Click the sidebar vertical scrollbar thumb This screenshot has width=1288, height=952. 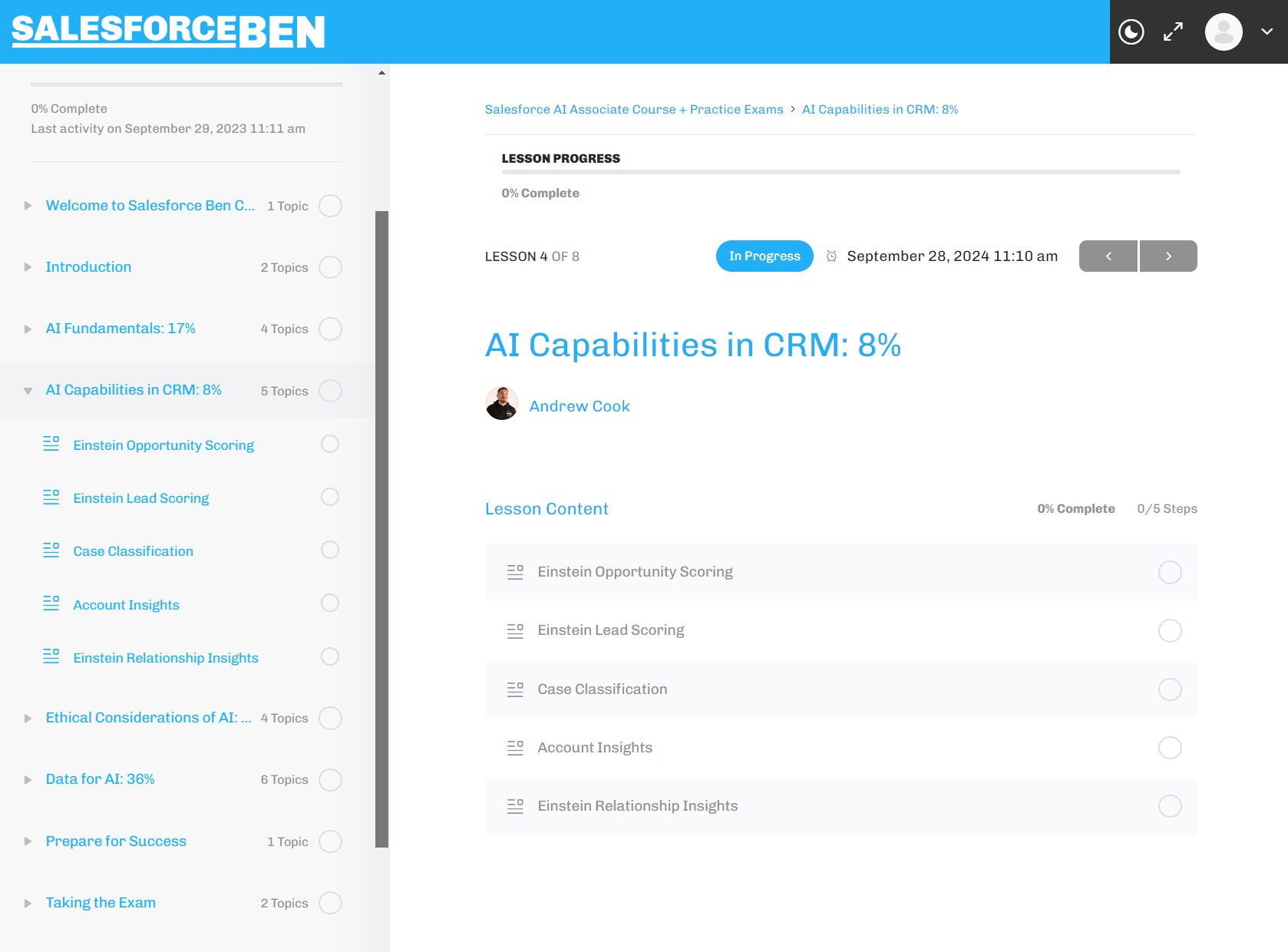[x=381, y=529]
